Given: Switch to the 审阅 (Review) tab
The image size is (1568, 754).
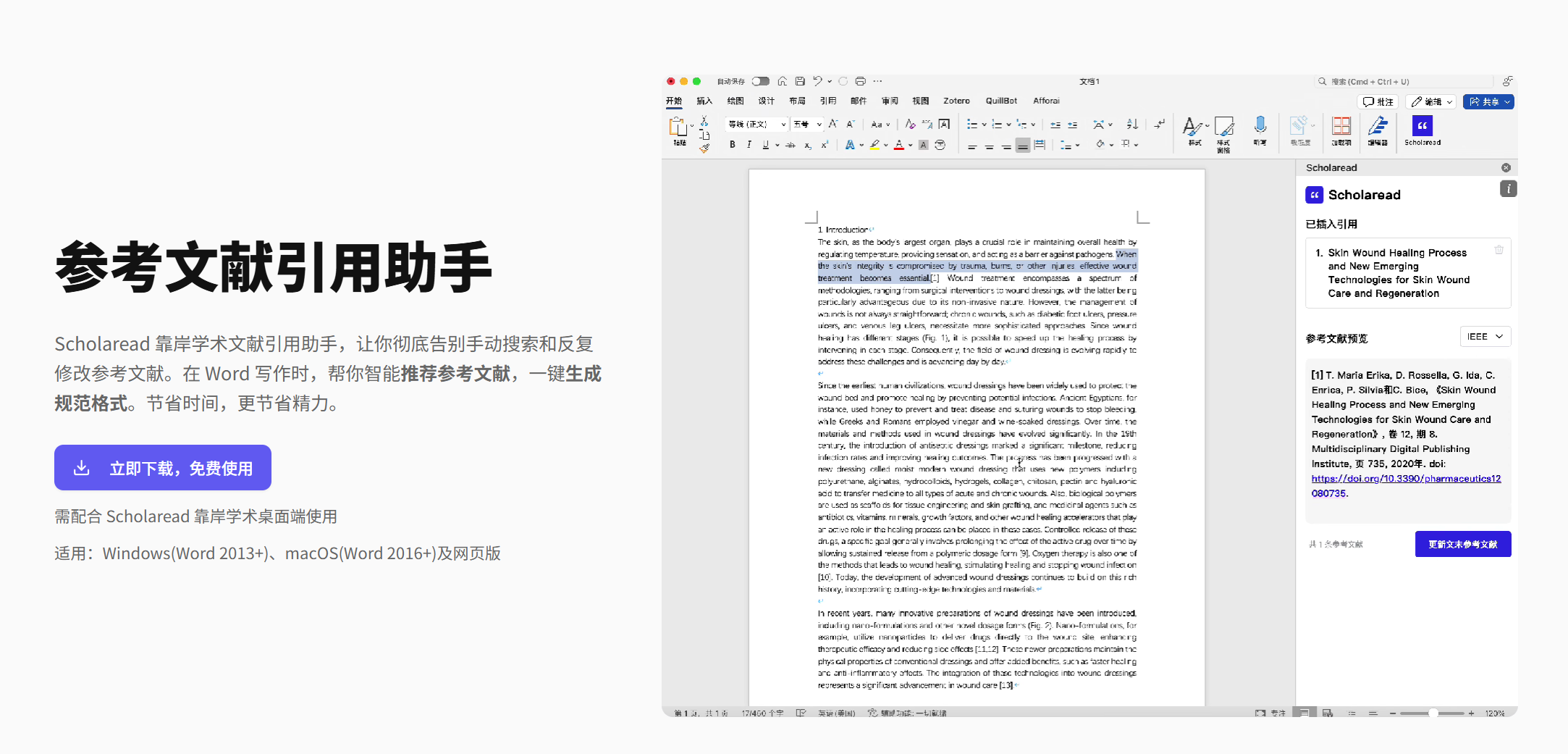Looking at the screenshot, I should click(890, 101).
